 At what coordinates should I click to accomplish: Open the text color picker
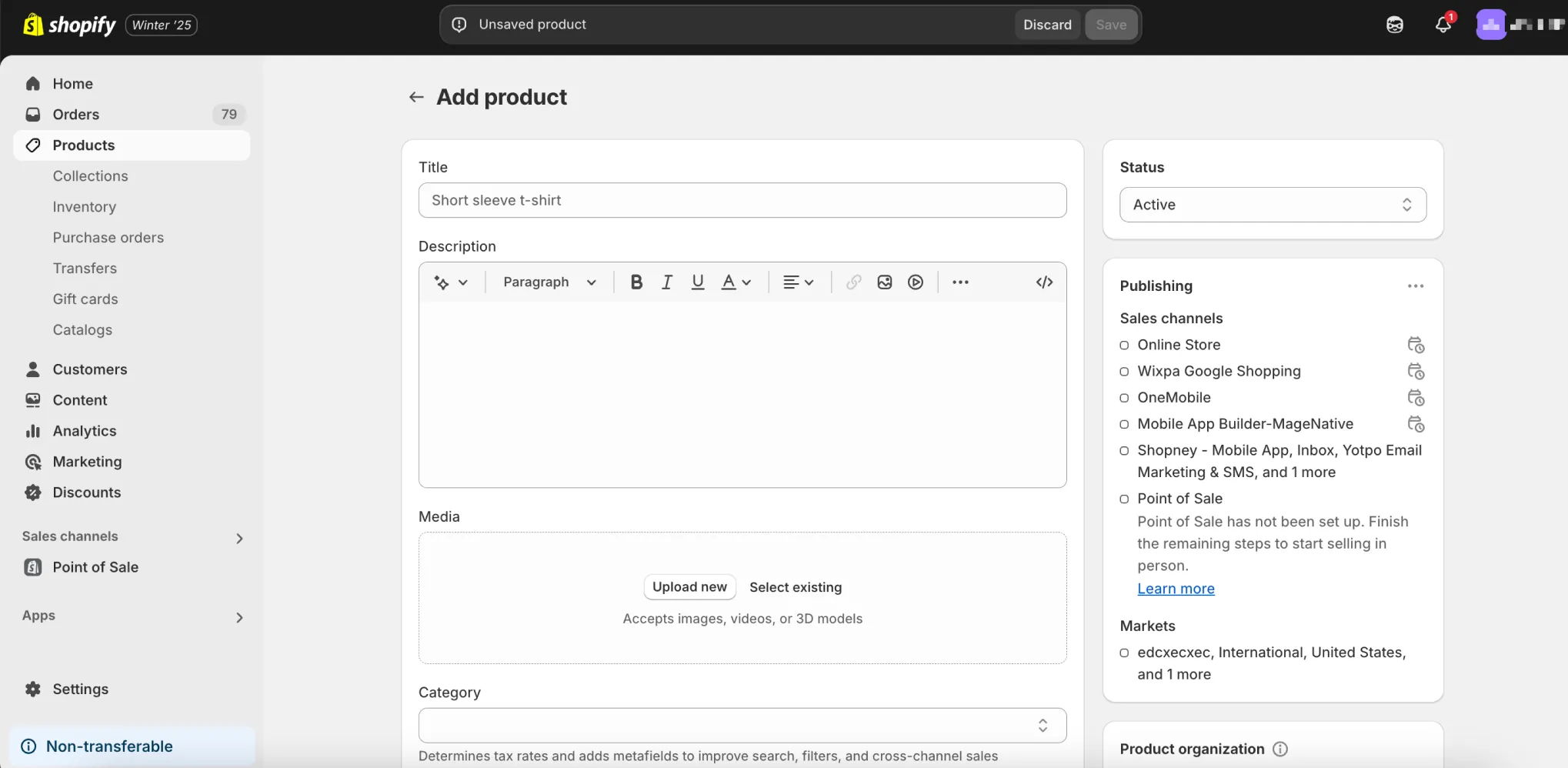click(x=736, y=282)
